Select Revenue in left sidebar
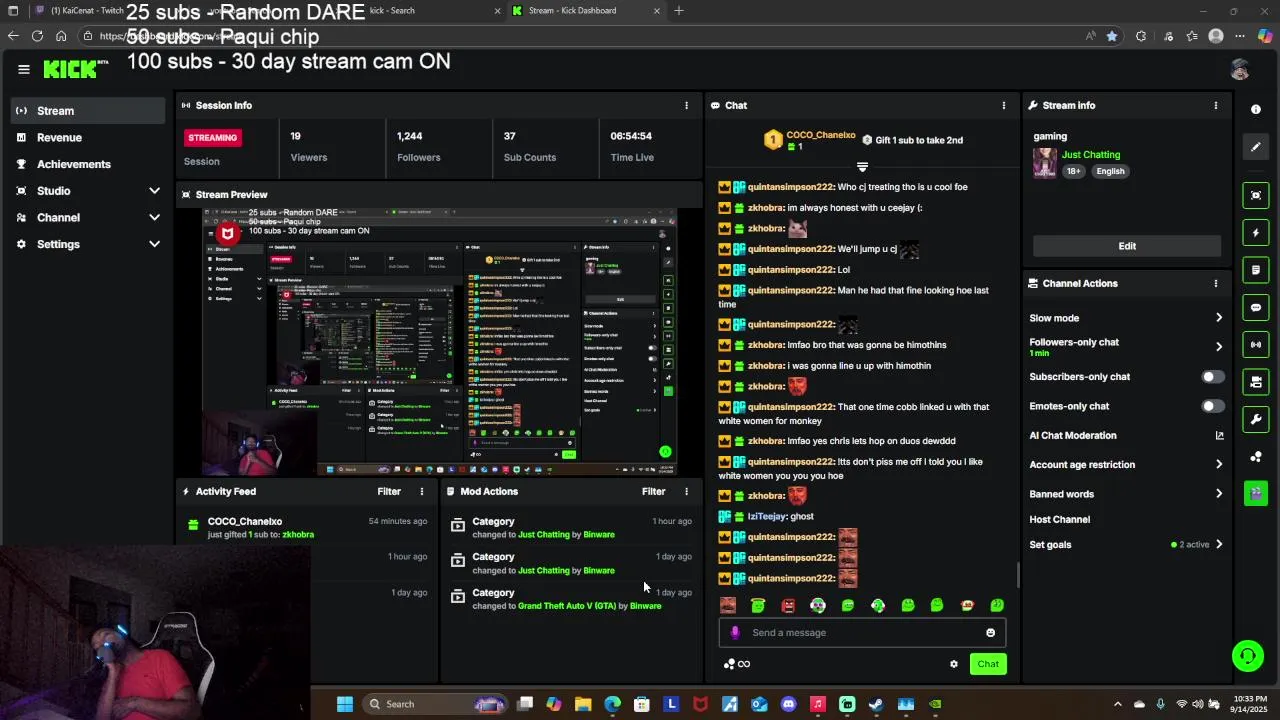Screen dimensions: 1280x720 (x=88, y=137)
